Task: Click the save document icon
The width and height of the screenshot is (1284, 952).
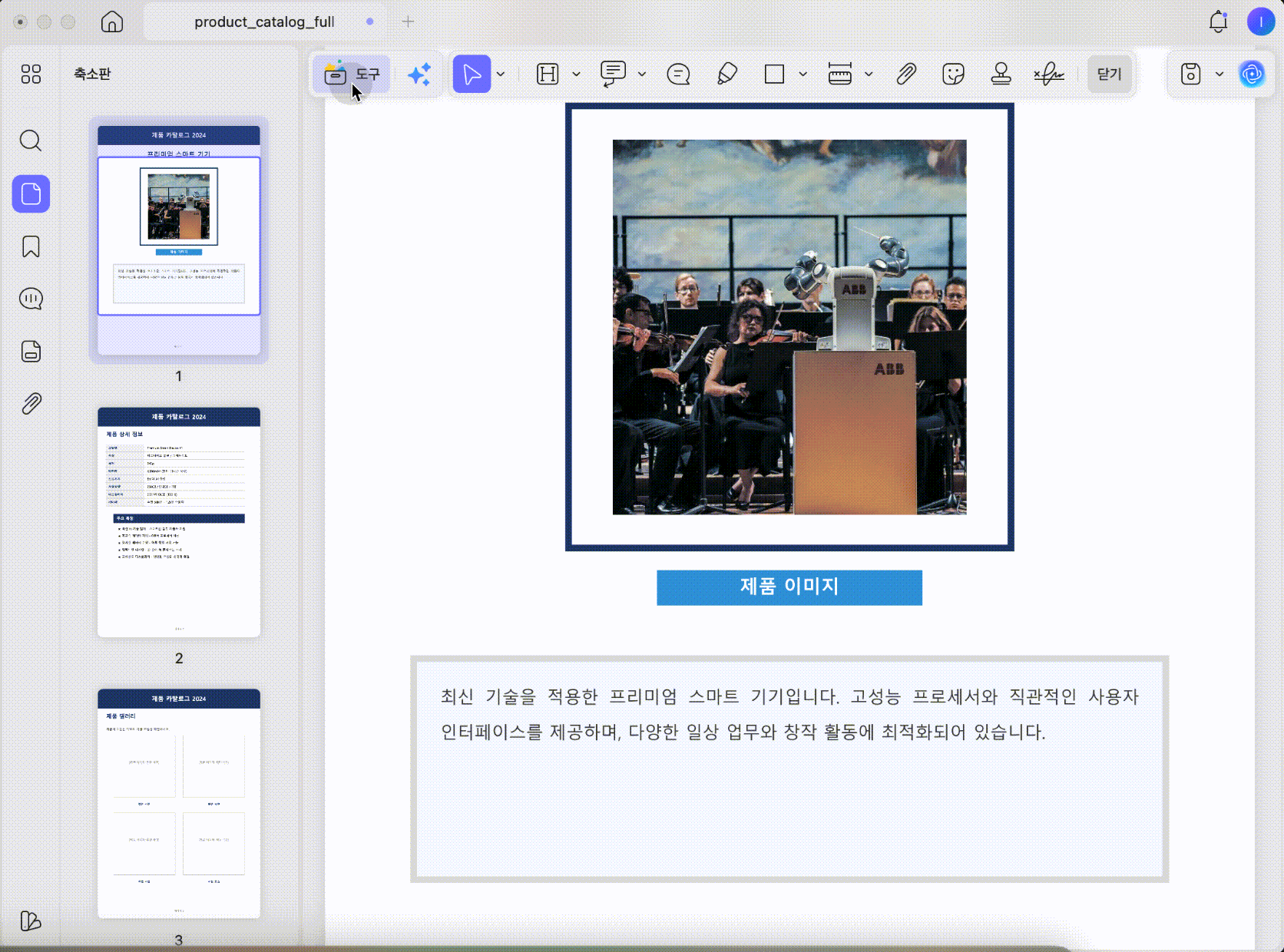Action: 1190,74
